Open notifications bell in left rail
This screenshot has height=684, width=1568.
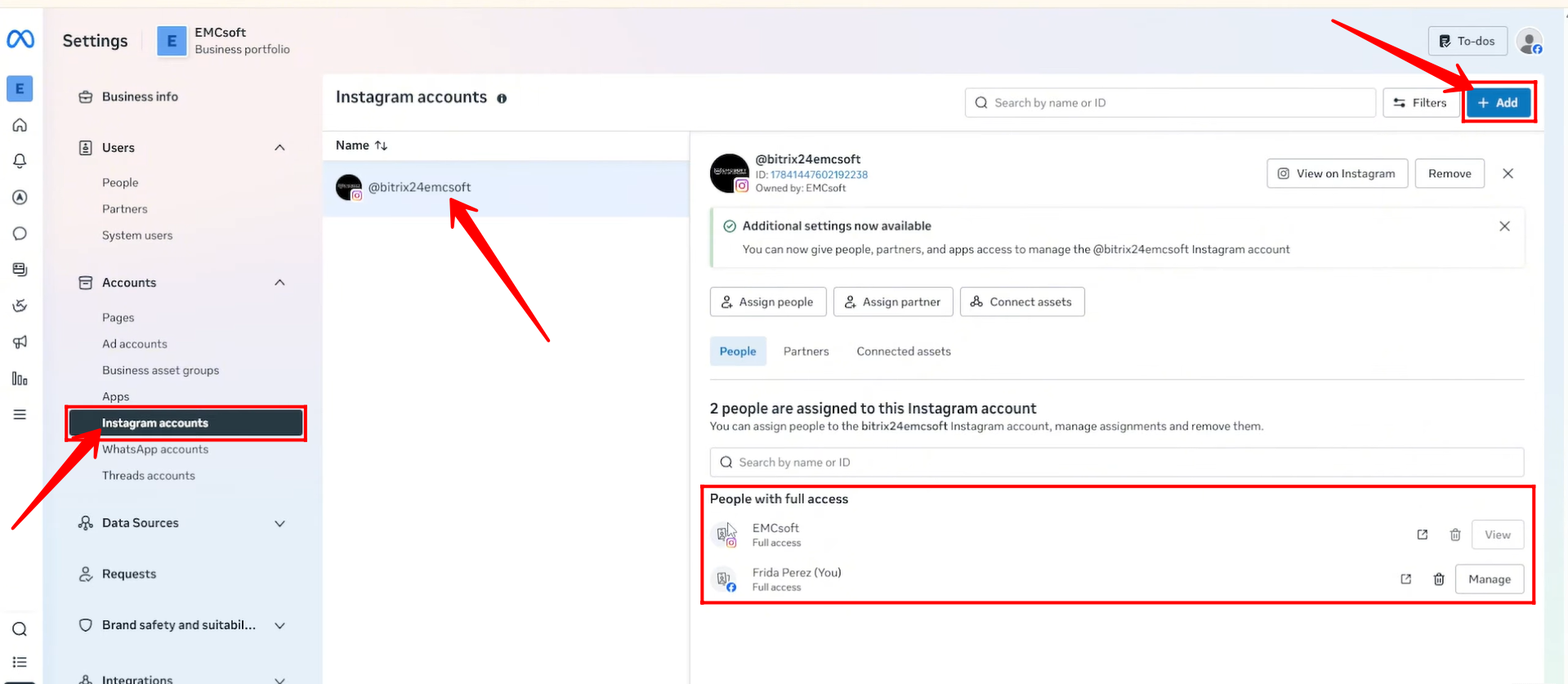[x=20, y=161]
